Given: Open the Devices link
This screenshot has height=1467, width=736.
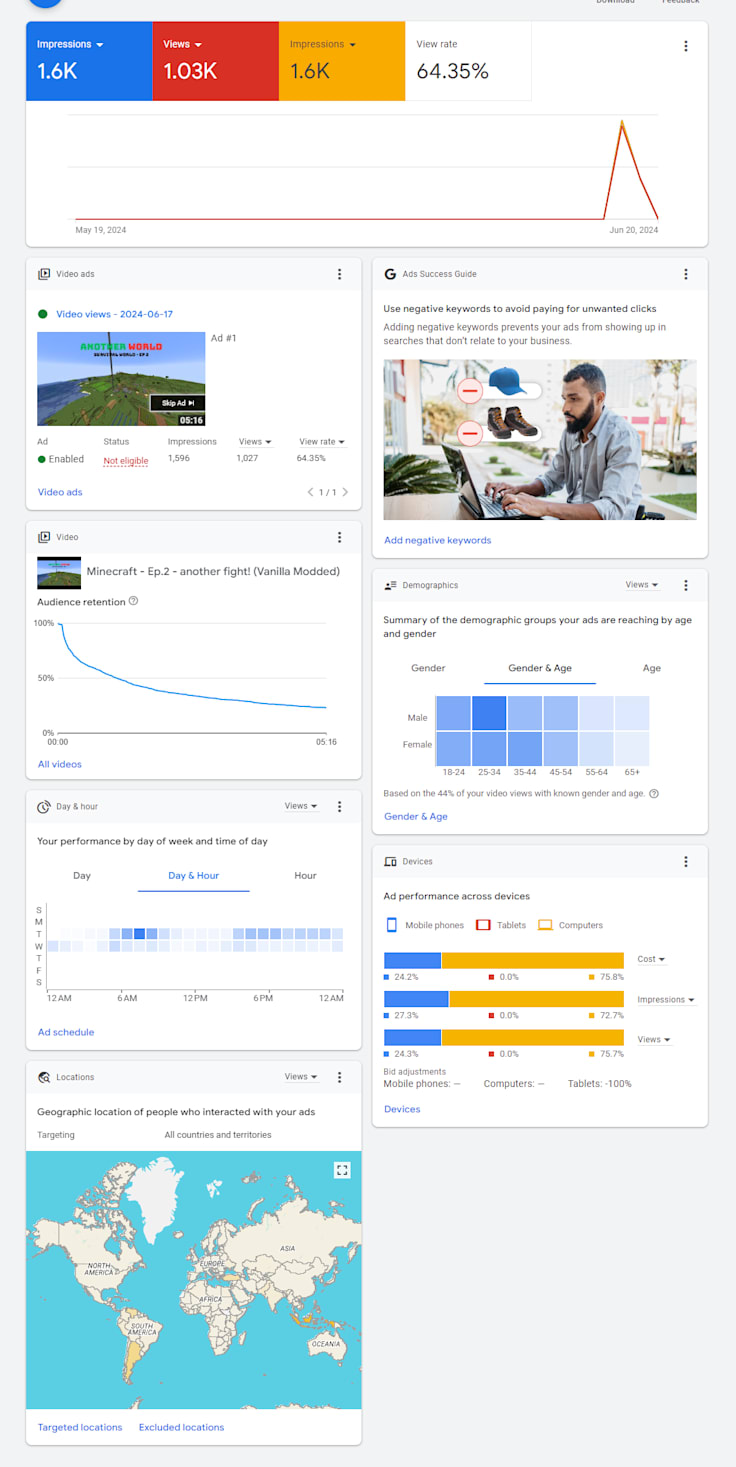Looking at the screenshot, I should click(x=402, y=1109).
